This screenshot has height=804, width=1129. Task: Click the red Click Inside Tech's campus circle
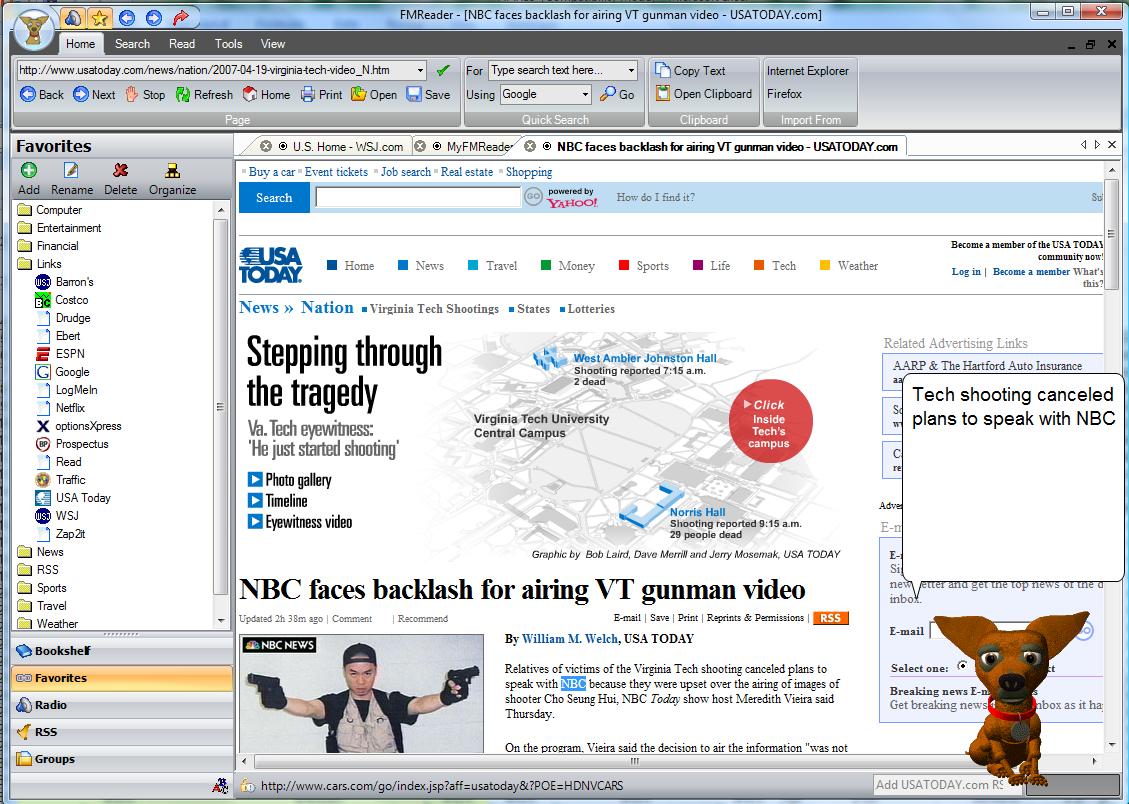pos(770,421)
